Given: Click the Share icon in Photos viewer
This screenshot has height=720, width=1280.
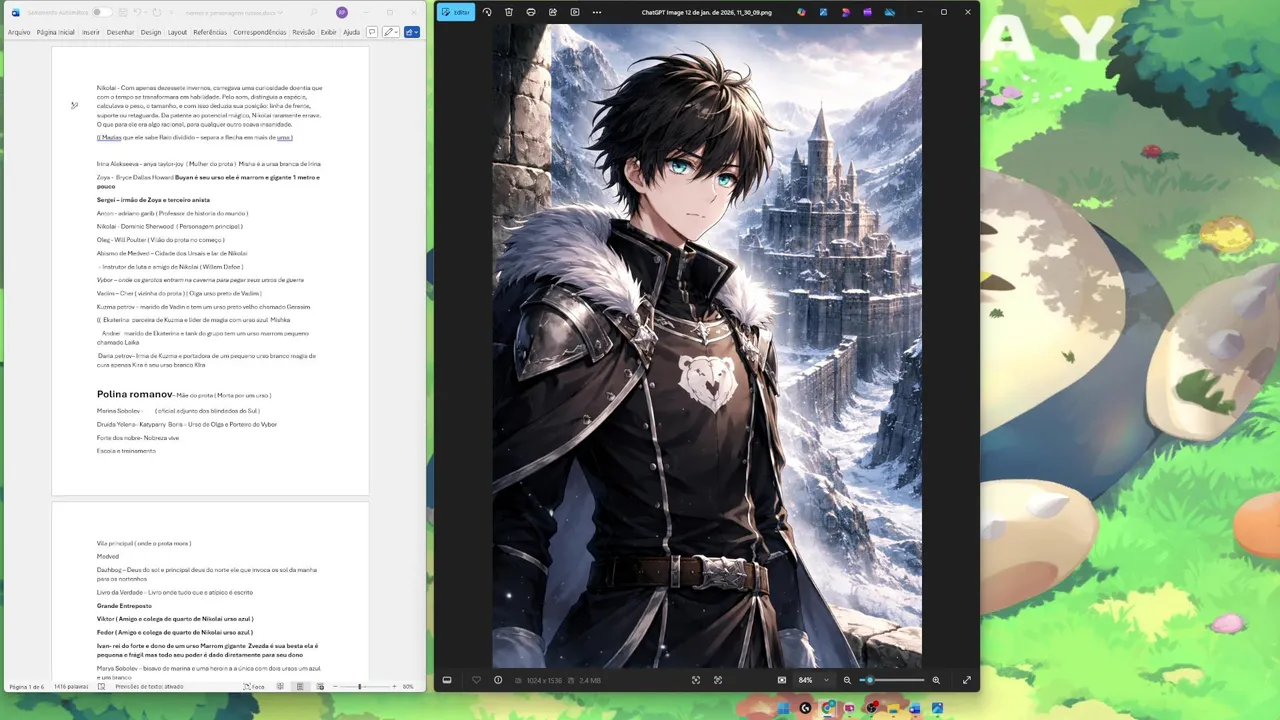Looking at the screenshot, I should pyautogui.click(x=553, y=12).
